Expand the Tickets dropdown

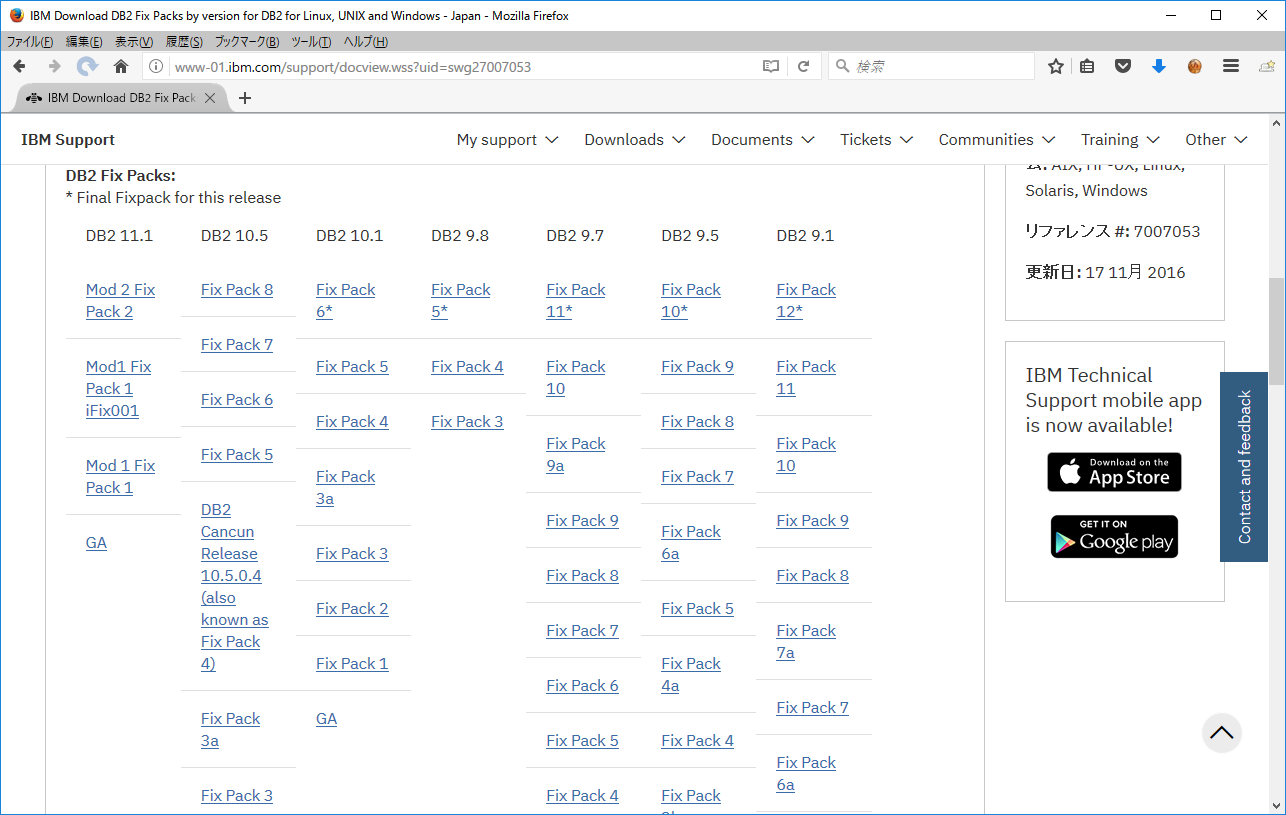point(877,140)
